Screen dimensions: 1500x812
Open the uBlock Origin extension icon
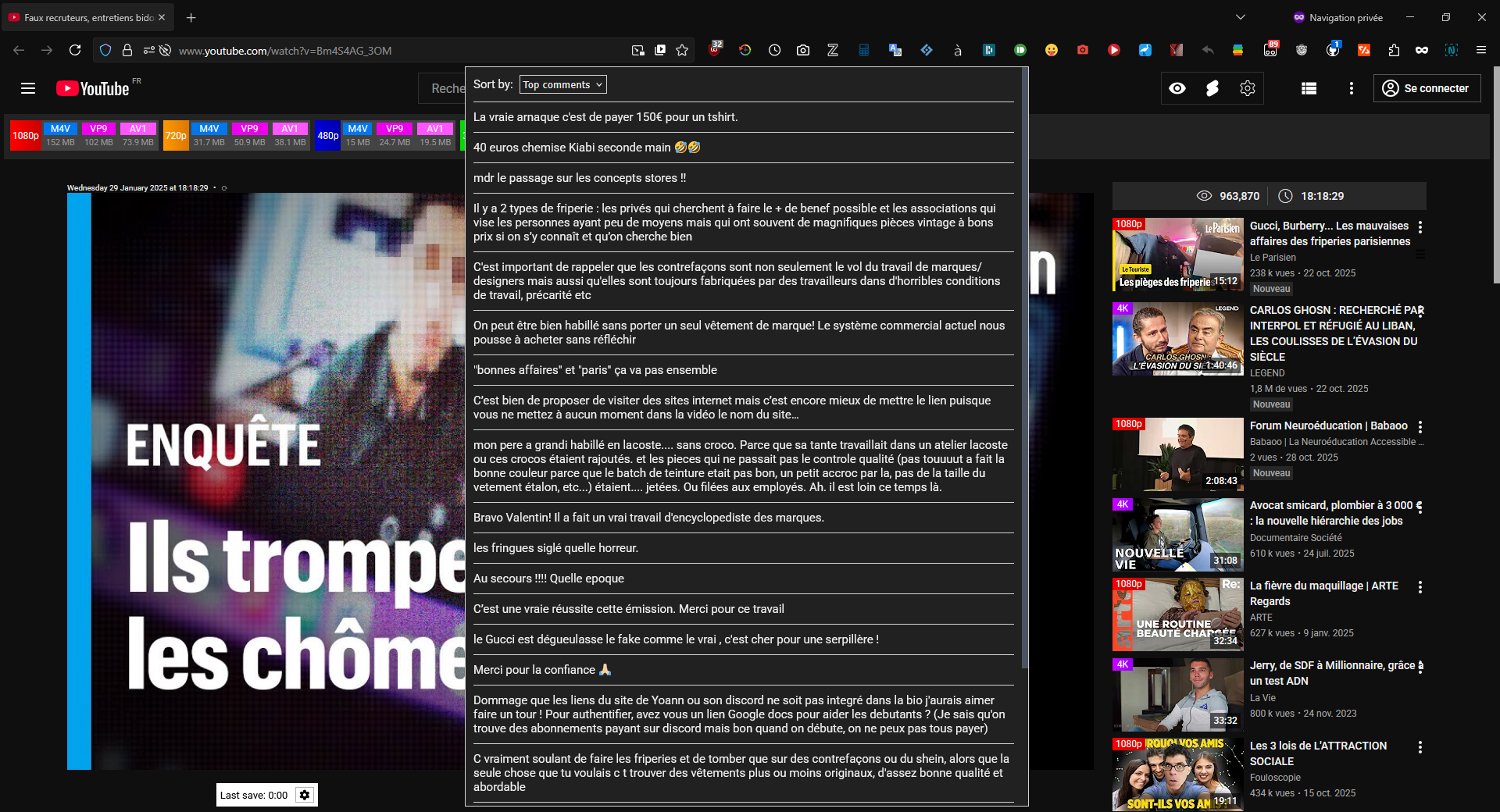pos(715,50)
